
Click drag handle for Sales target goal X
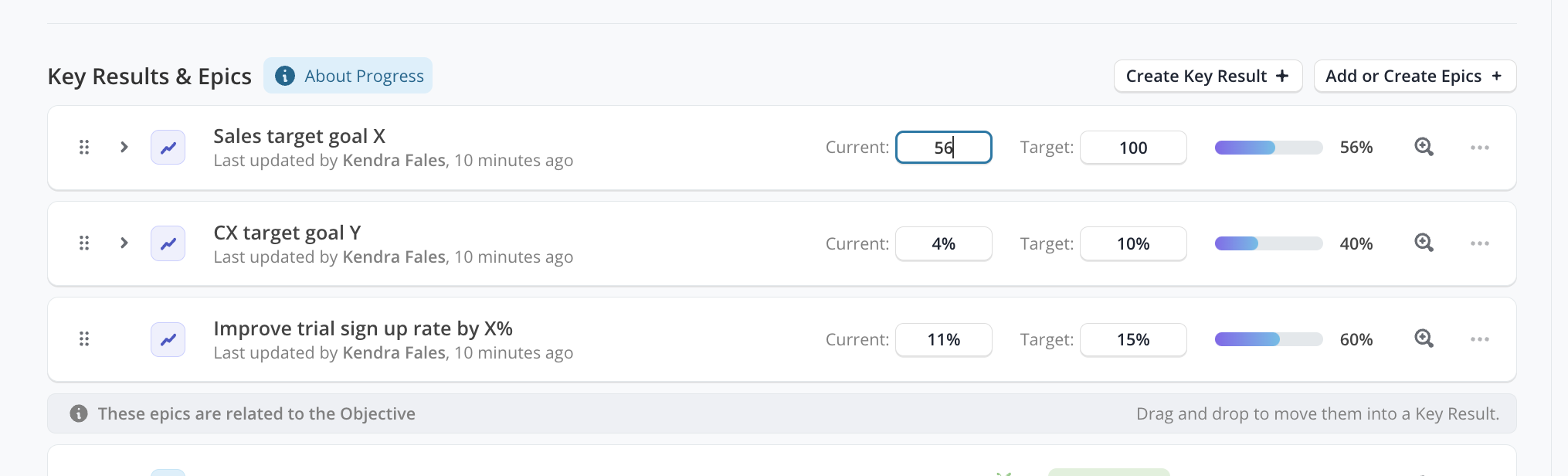(84, 147)
